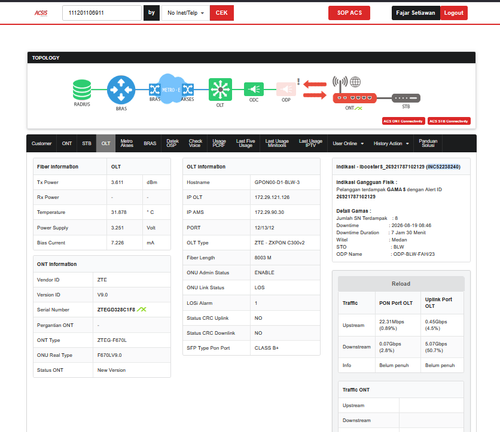The height and width of the screenshot is (432, 500).
Task: Click the Fiber Length value 8003 M
Action: (263, 258)
